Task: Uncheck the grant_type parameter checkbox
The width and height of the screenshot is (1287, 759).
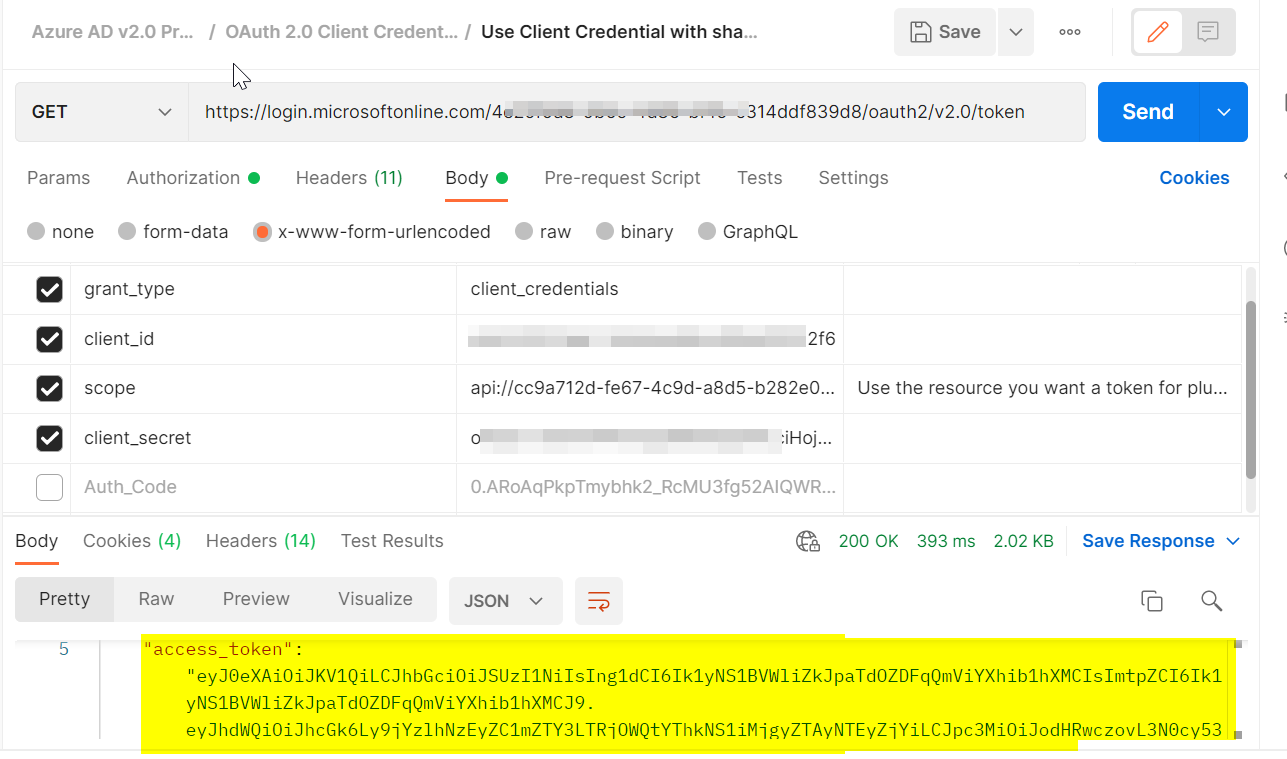Action: pyautogui.click(x=49, y=289)
